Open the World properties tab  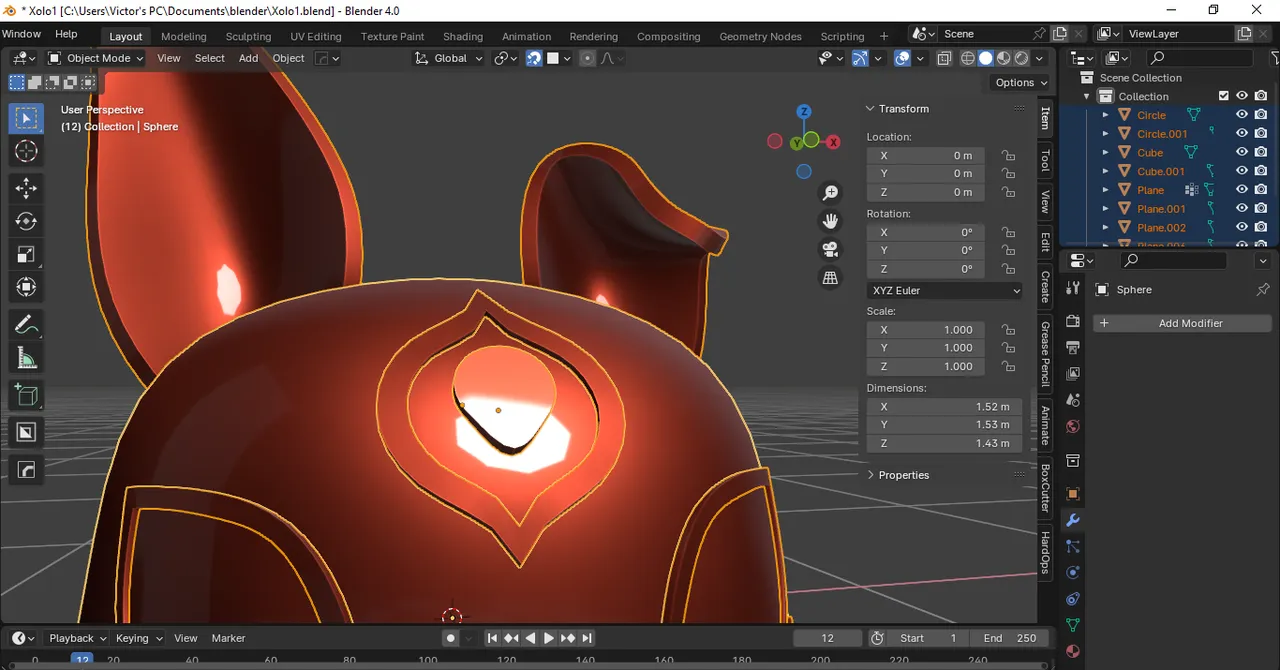(1073, 426)
